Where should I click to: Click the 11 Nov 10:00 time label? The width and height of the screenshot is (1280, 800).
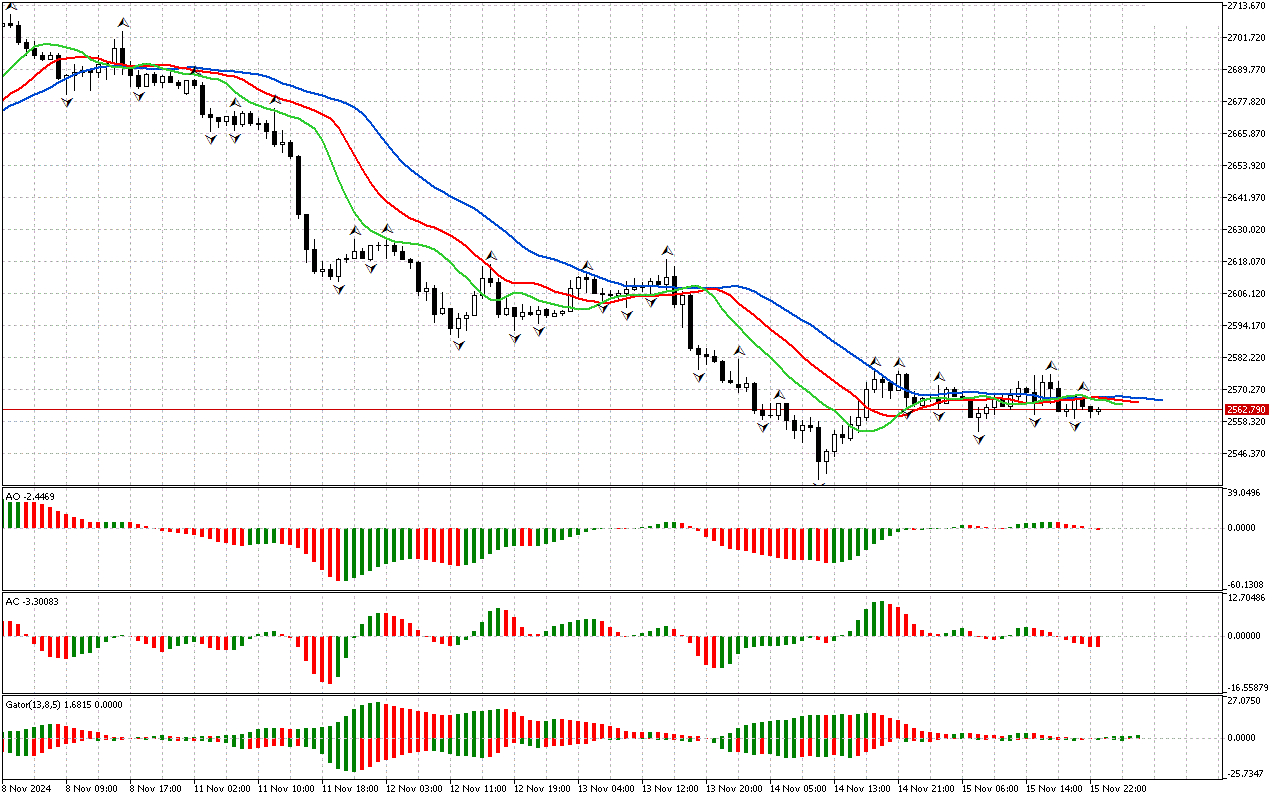pyautogui.click(x=284, y=789)
